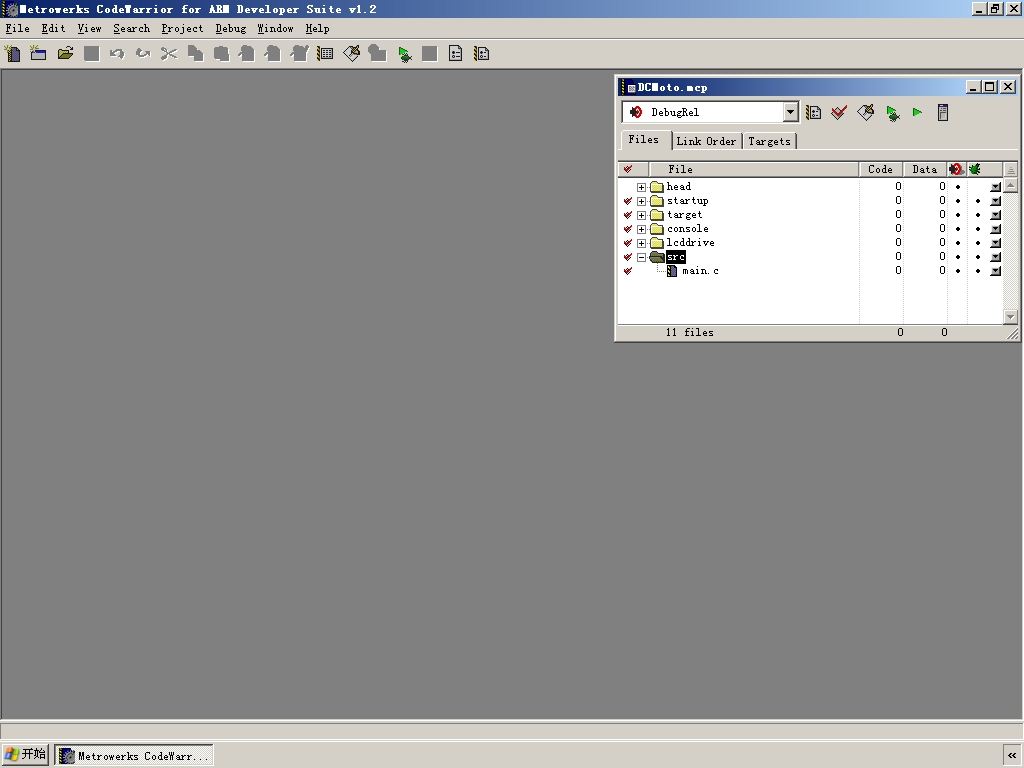The height and width of the screenshot is (768, 1024).
Task: Sort by the File column header
Action: (x=754, y=169)
